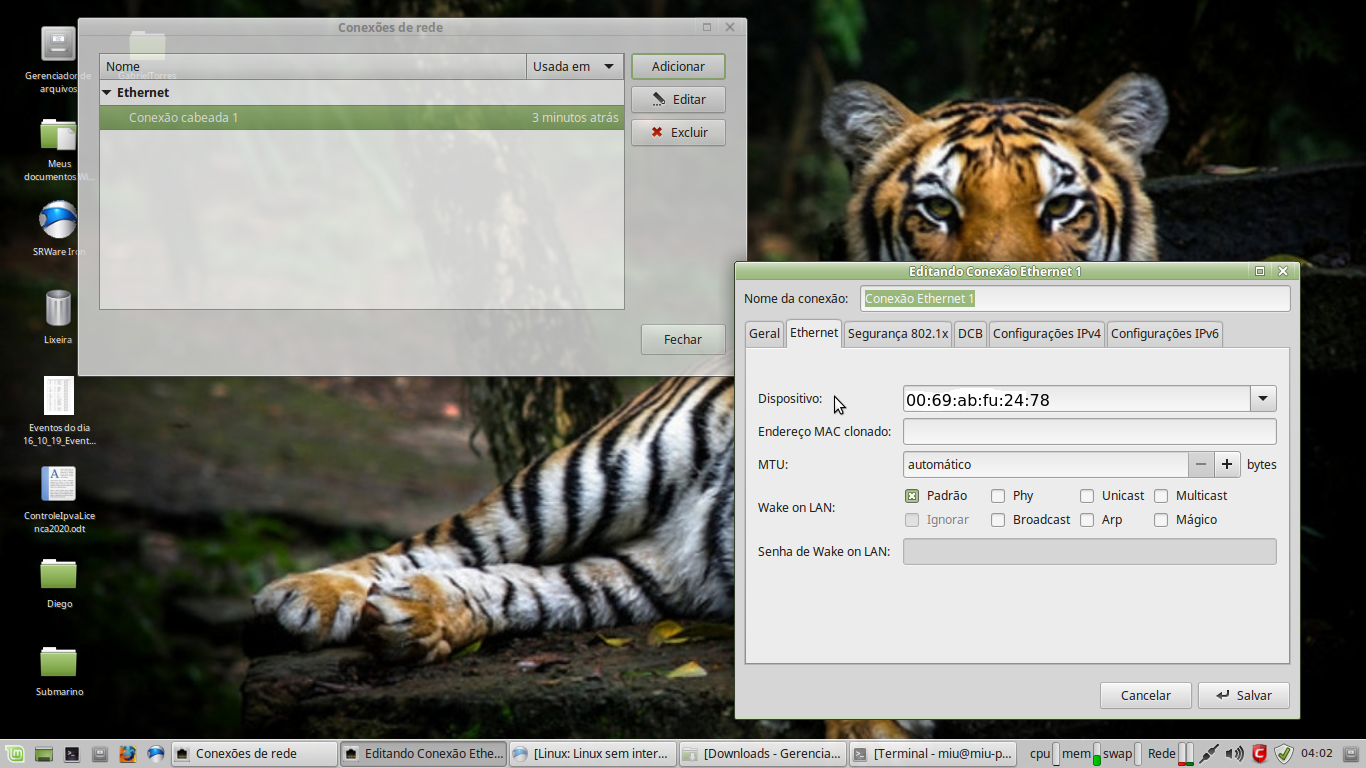Click the Nome da conexão field
Screen dimensions: 1366x768
click(x=1075, y=299)
